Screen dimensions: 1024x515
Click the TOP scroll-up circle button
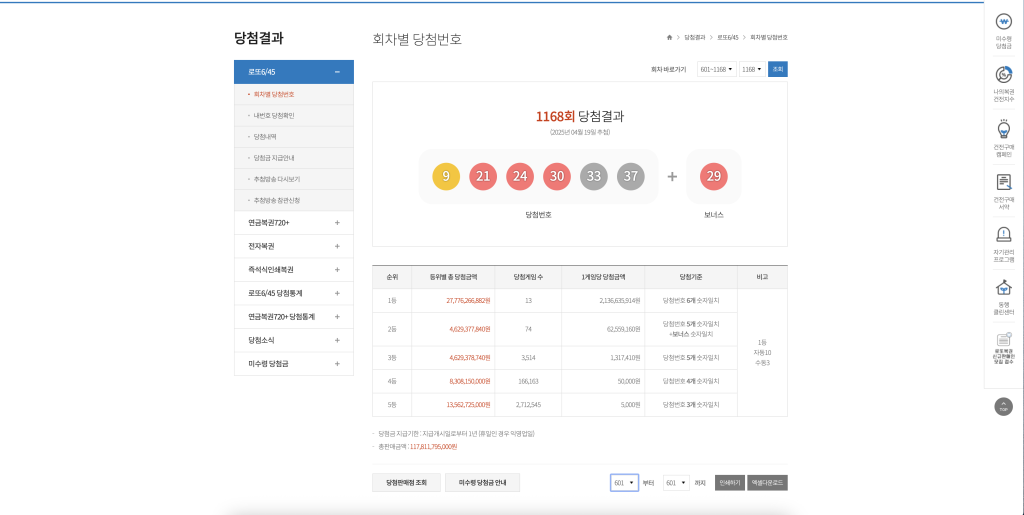click(1003, 406)
